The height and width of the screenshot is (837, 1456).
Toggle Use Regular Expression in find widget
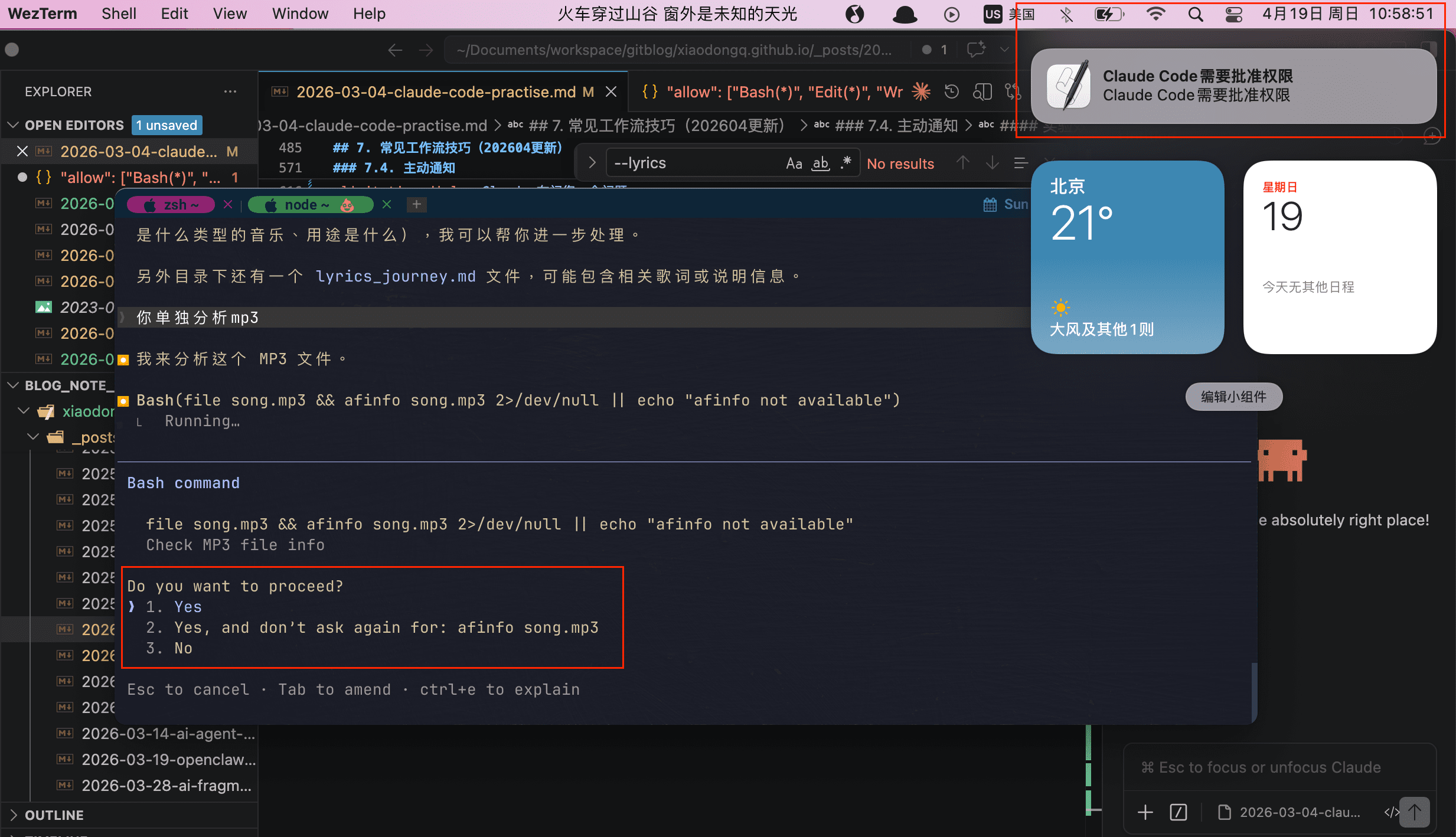tap(846, 162)
